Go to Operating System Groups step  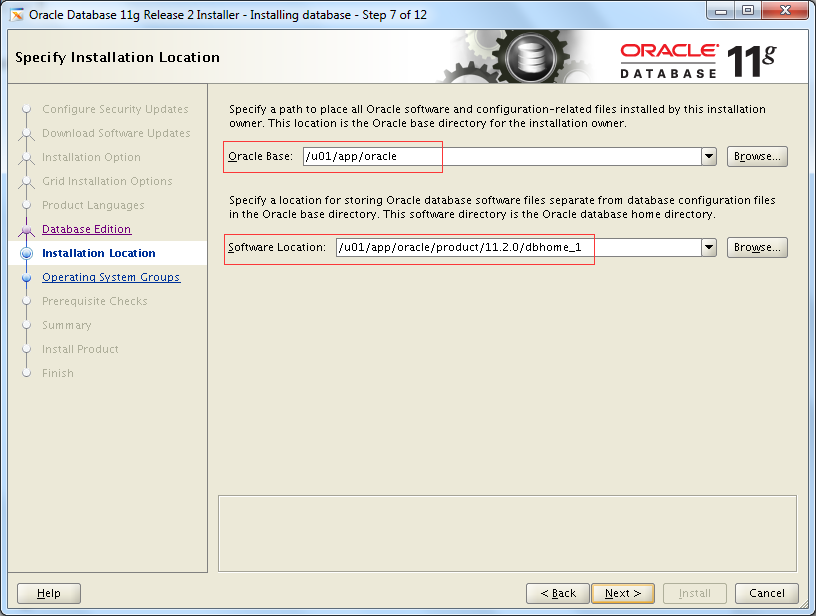click(x=111, y=277)
